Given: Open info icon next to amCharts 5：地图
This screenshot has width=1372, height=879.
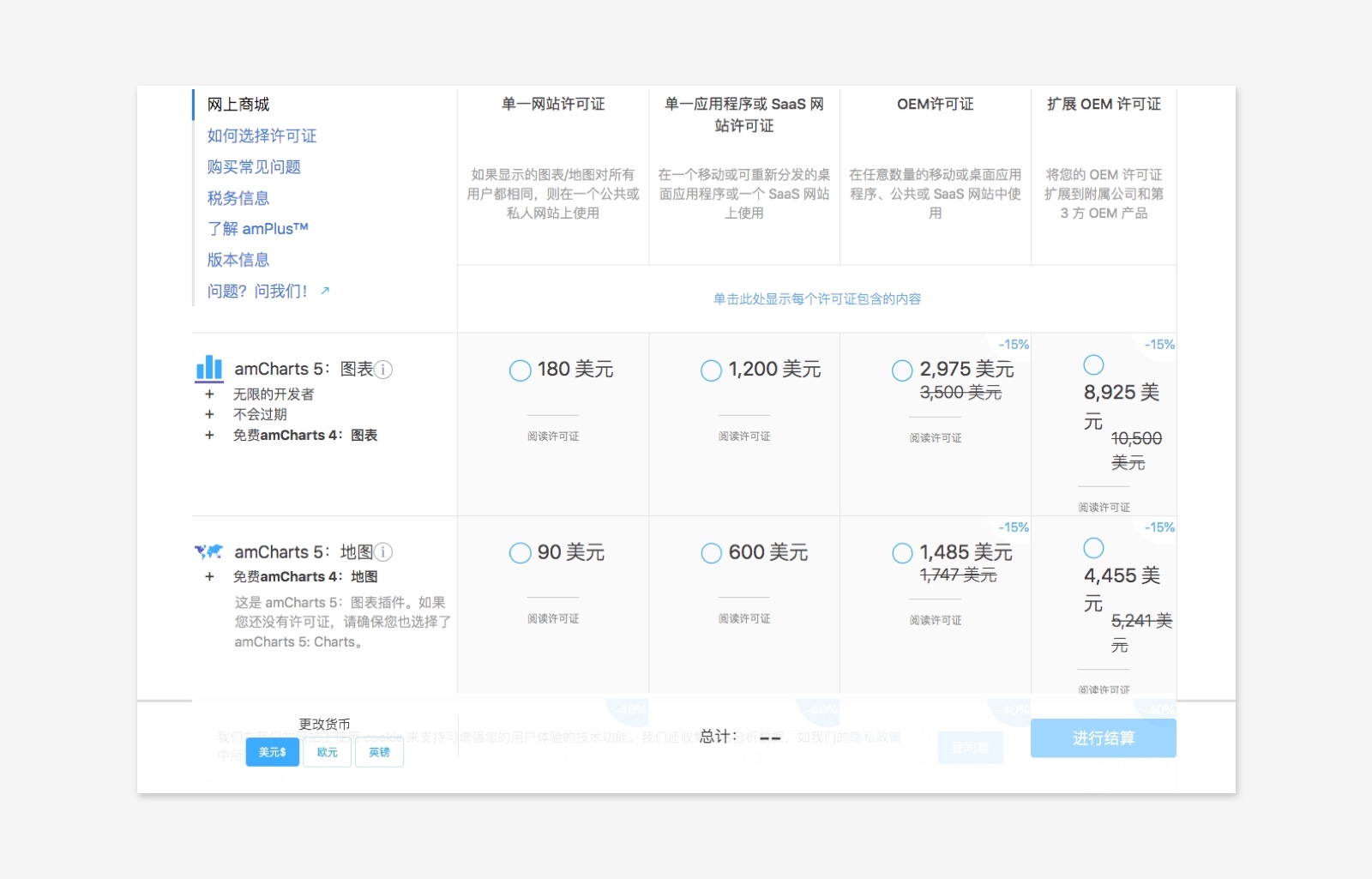Looking at the screenshot, I should pyautogui.click(x=383, y=552).
